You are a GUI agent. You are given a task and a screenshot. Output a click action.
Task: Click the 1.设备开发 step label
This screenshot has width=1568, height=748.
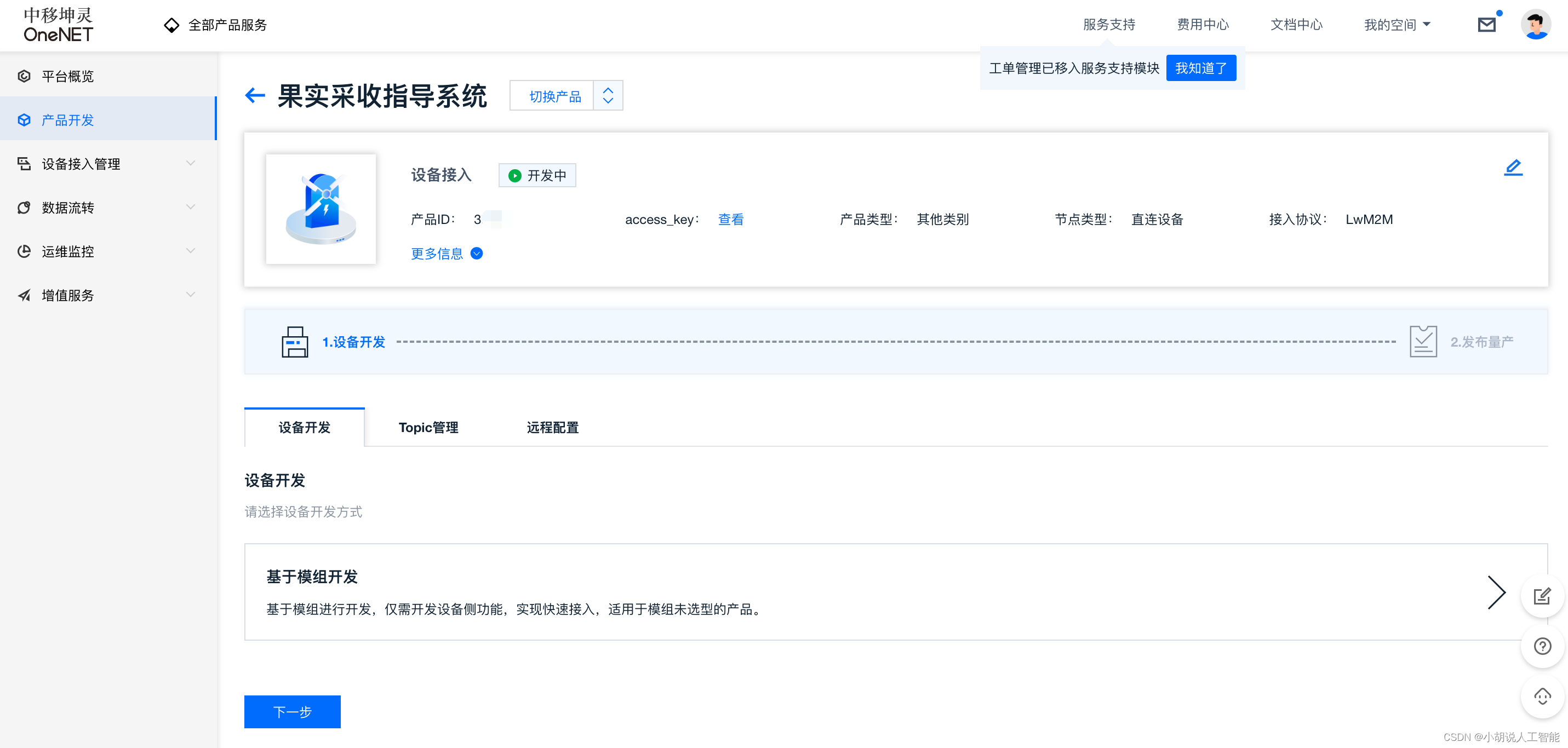[354, 342]
